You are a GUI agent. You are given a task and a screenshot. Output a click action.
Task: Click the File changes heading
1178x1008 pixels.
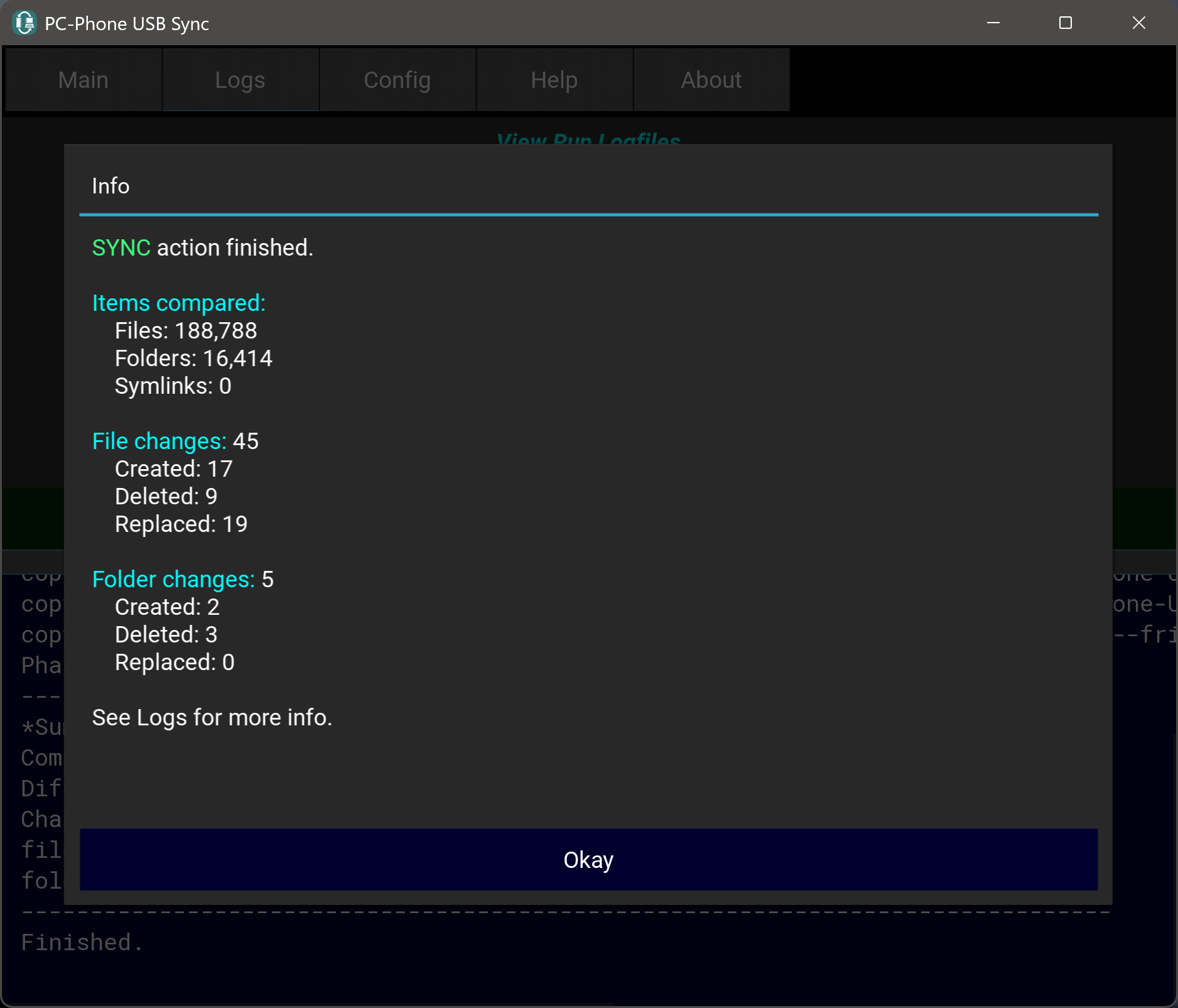click(159, 442)
